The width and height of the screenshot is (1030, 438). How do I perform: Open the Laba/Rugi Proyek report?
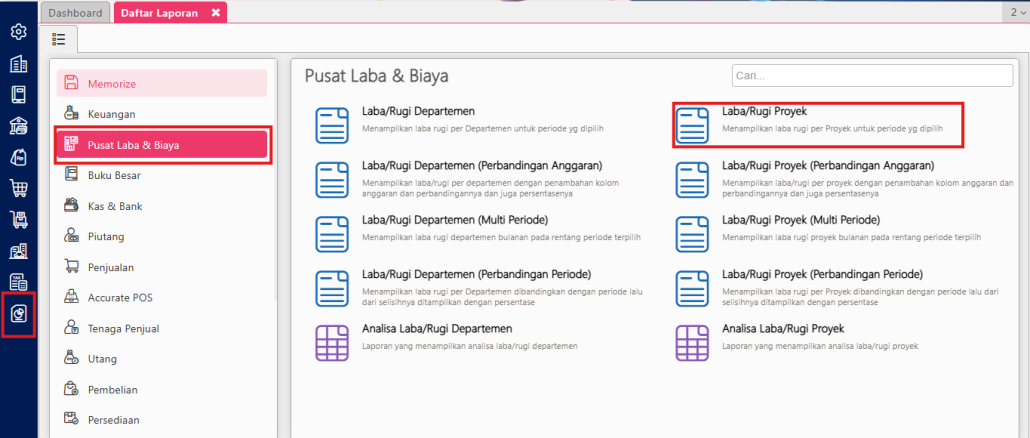(x=764, y=111)
